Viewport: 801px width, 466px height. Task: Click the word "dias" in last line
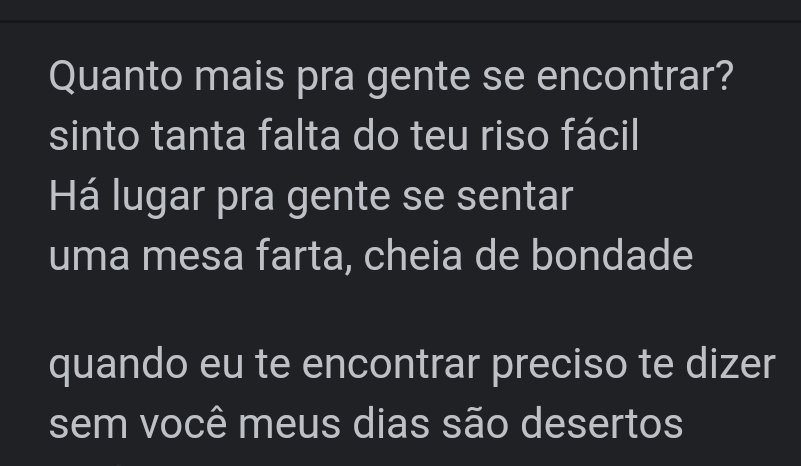pyautogui.click(x=391, y=423)
